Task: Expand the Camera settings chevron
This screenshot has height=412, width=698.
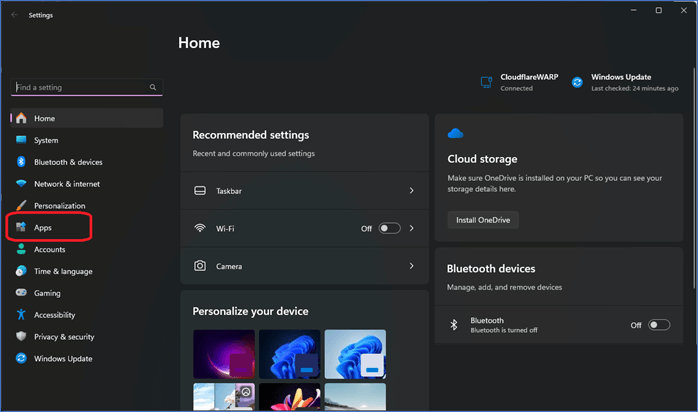Action: click(x=411, y=266)
